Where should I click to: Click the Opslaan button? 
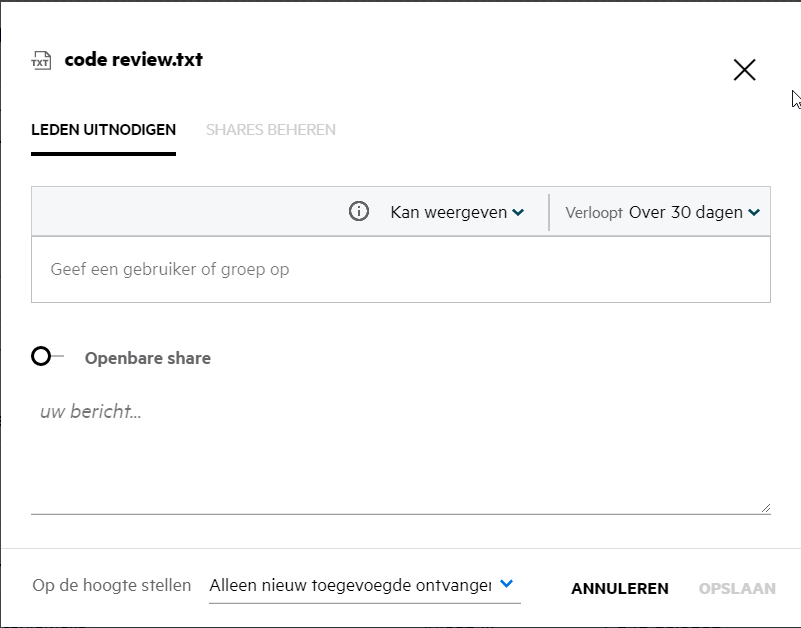737,589
